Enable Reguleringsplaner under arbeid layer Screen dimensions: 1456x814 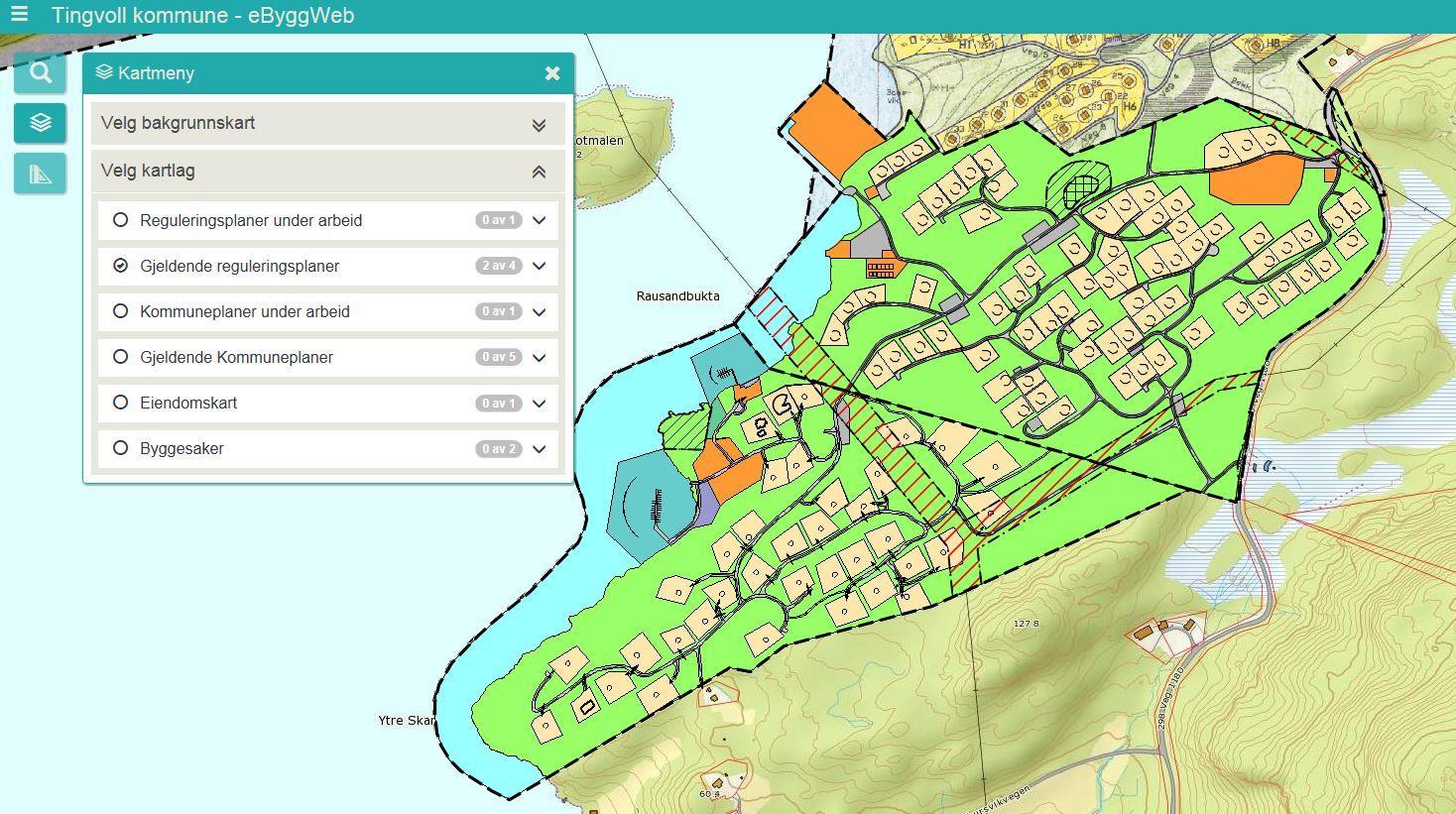(x=121, y=220)
